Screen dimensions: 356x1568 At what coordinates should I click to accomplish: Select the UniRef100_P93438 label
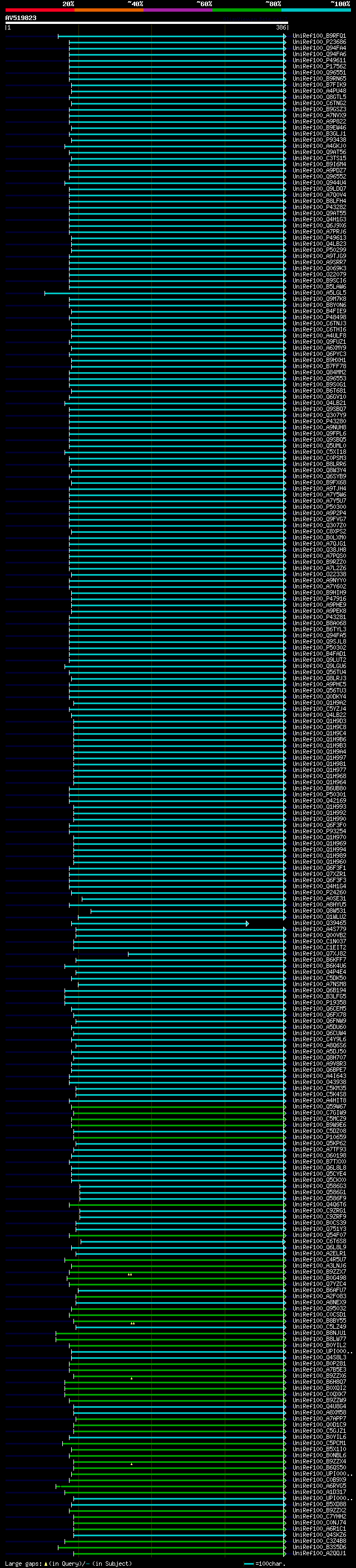click(x=319, y=140)
